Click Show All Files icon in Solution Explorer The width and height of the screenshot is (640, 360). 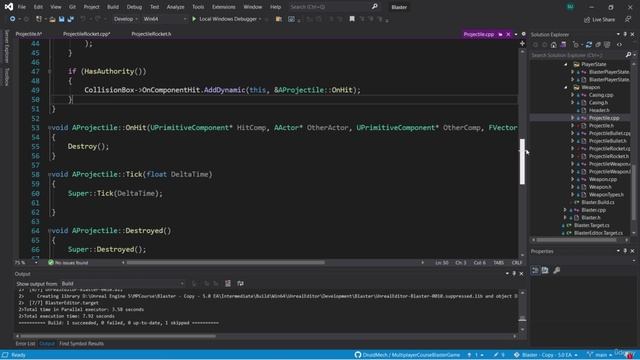point(607,44)
